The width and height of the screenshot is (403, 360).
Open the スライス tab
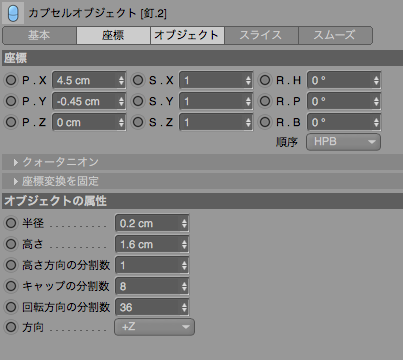click(x=261, y=35)
